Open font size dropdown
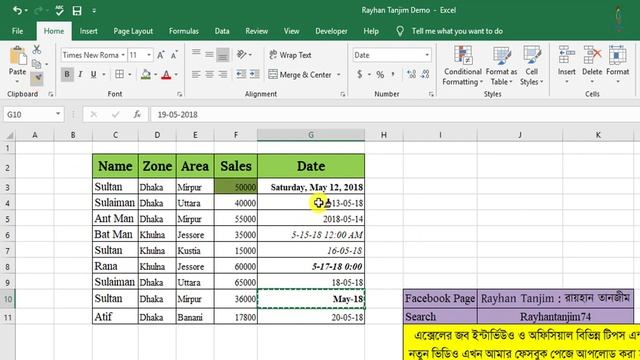This screenshot has width=640, height=360. click(x=149, y=55)
